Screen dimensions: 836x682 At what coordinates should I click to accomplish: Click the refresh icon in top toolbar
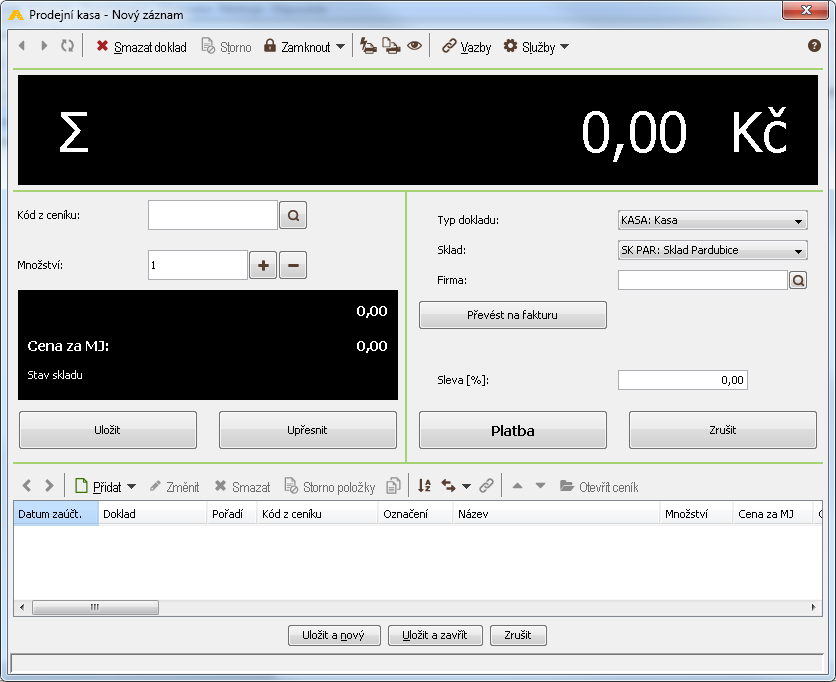pos(67,46)
